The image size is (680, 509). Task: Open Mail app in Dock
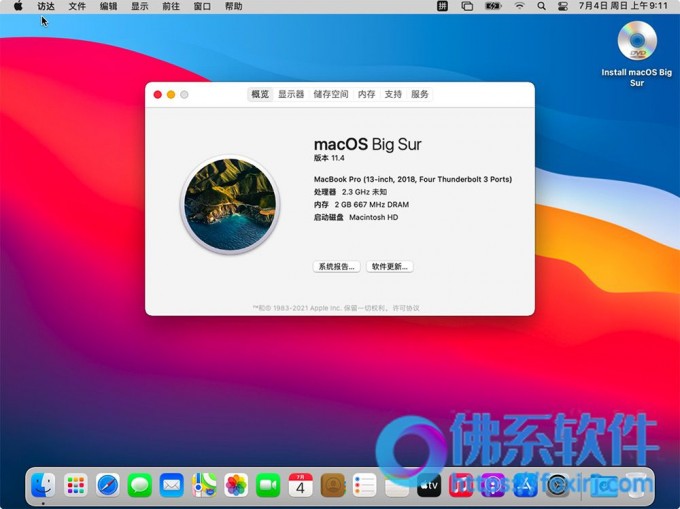pyautogui.click(x=172, y=485)
